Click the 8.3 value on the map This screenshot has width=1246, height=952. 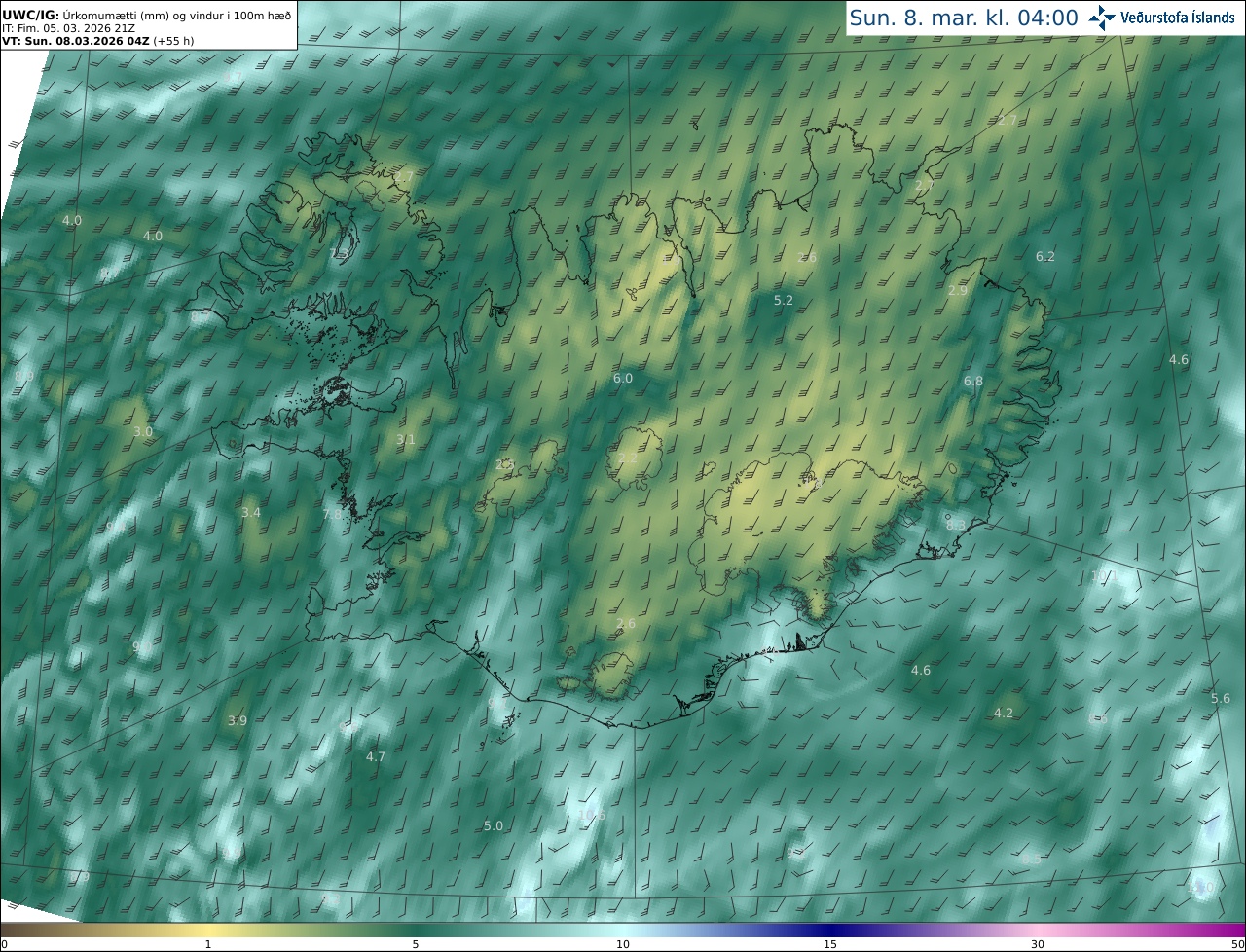pyautogui.click(x=956, y=526)
